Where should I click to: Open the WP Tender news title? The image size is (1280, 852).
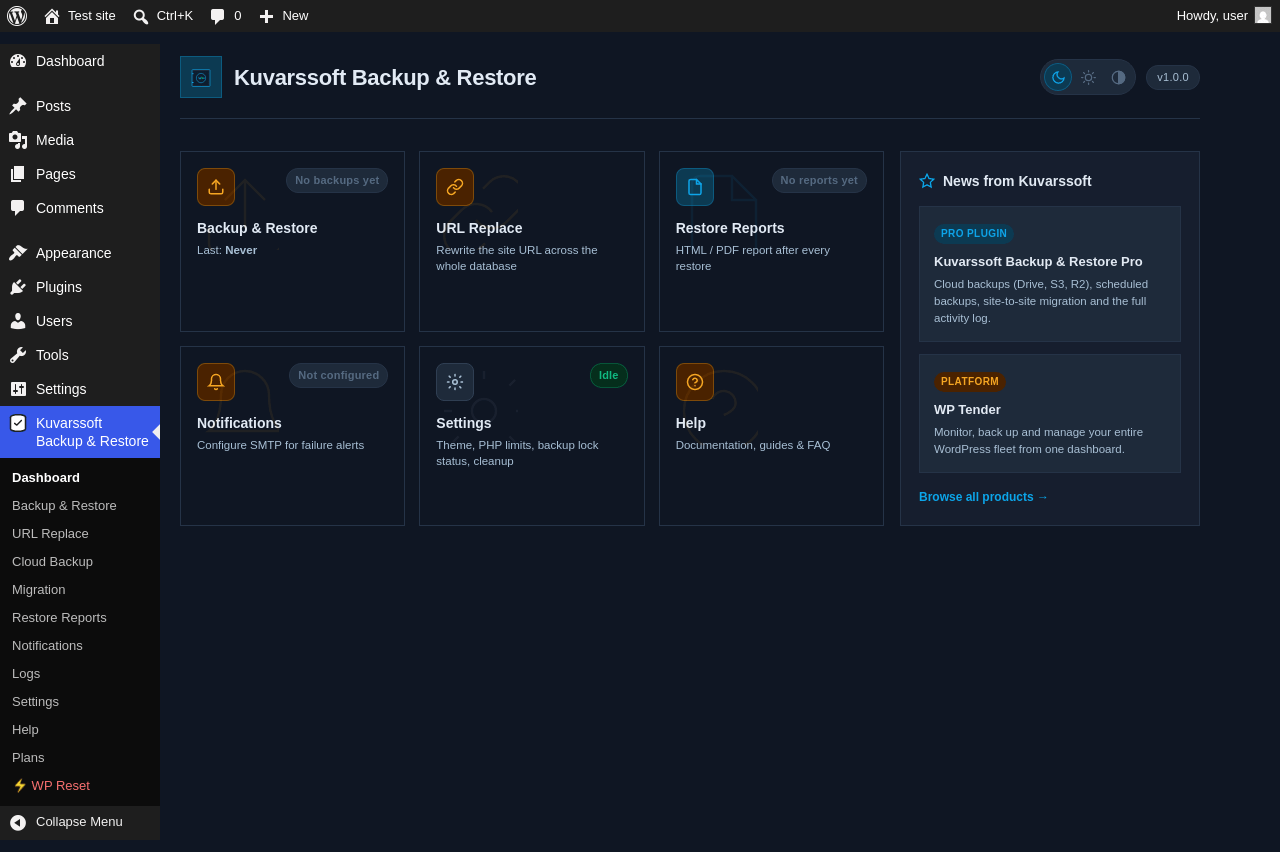coord(967,409)
